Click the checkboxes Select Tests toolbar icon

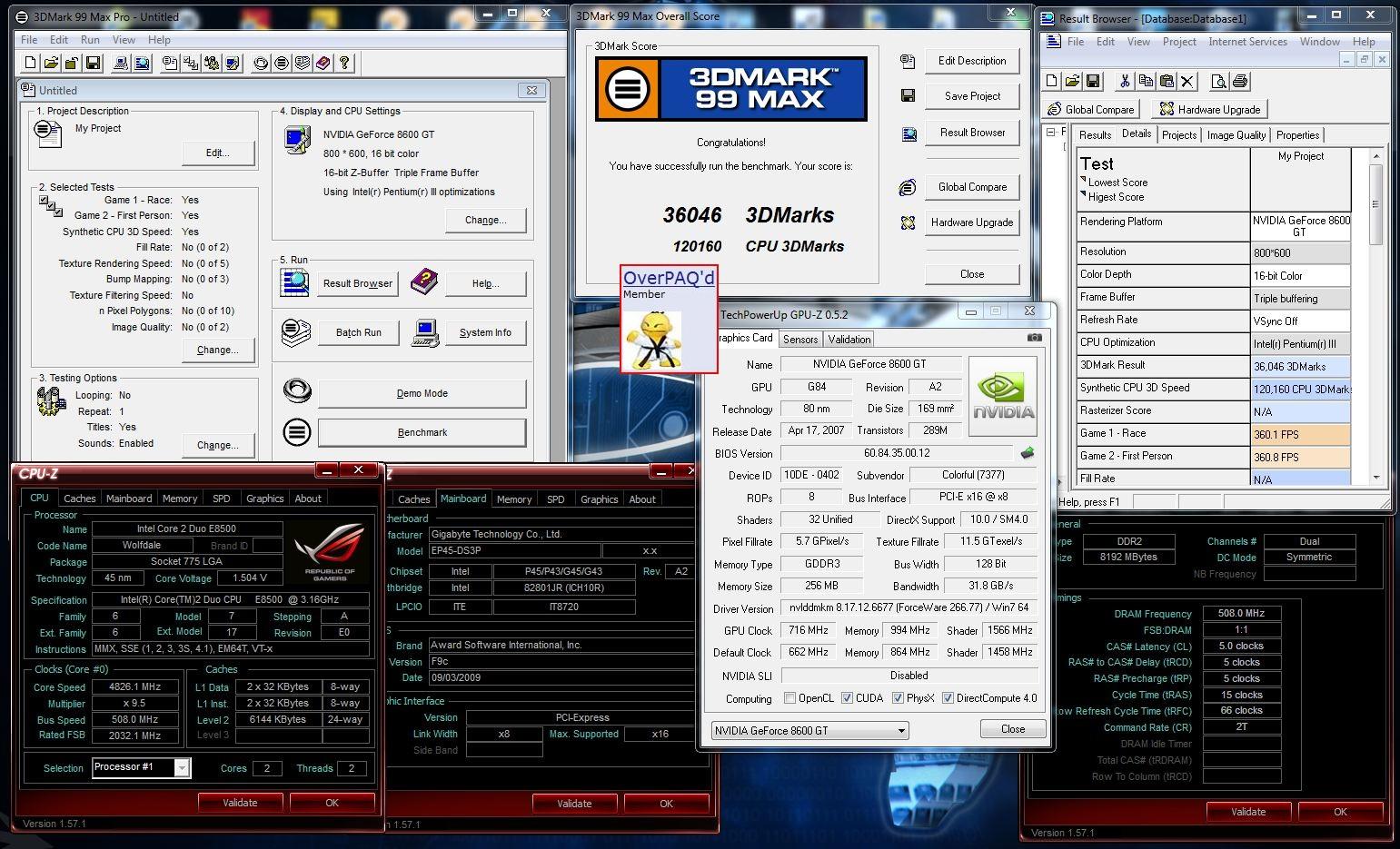tap(191, 63)
